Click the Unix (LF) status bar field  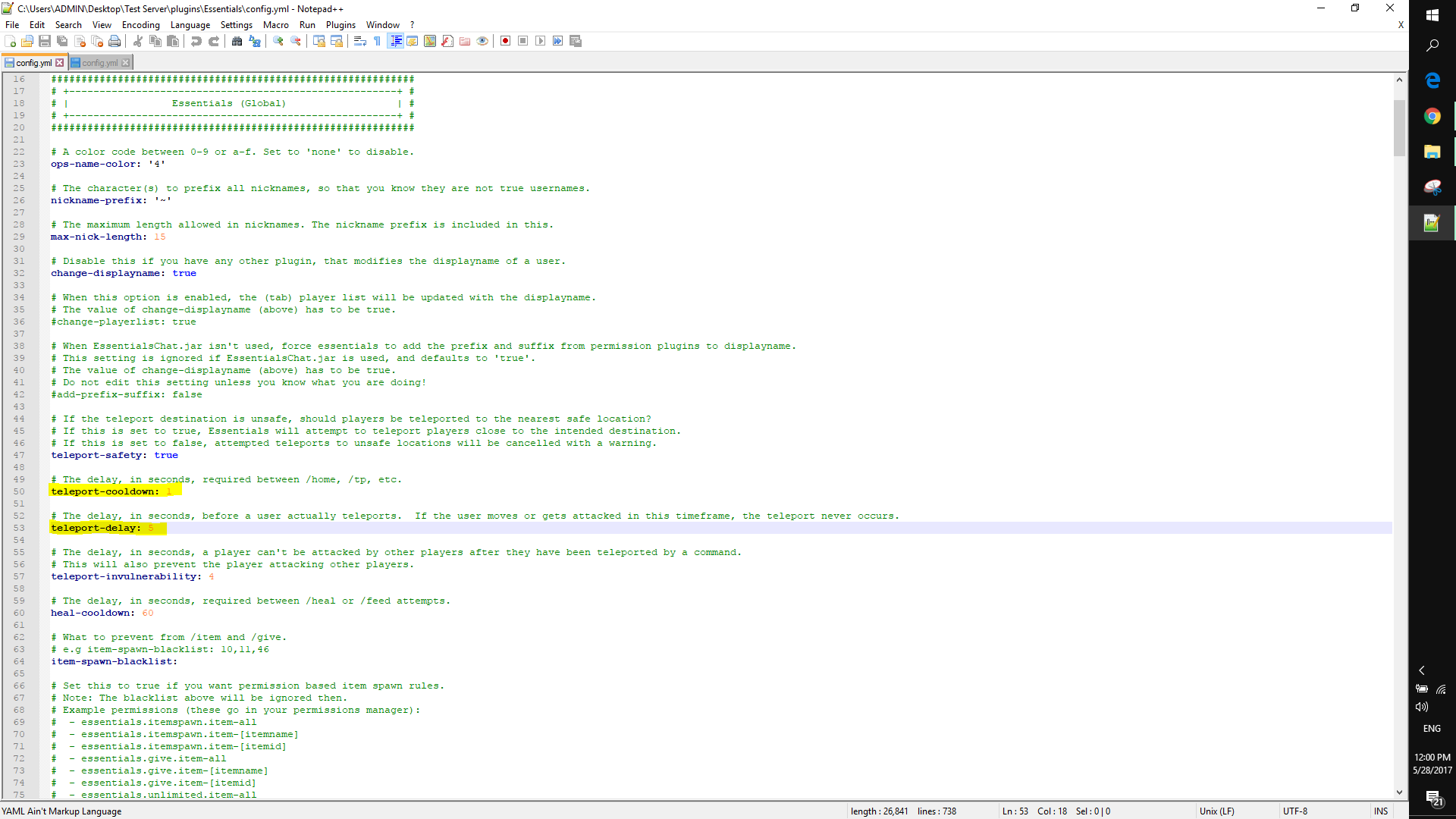(x=1216, y=811)
